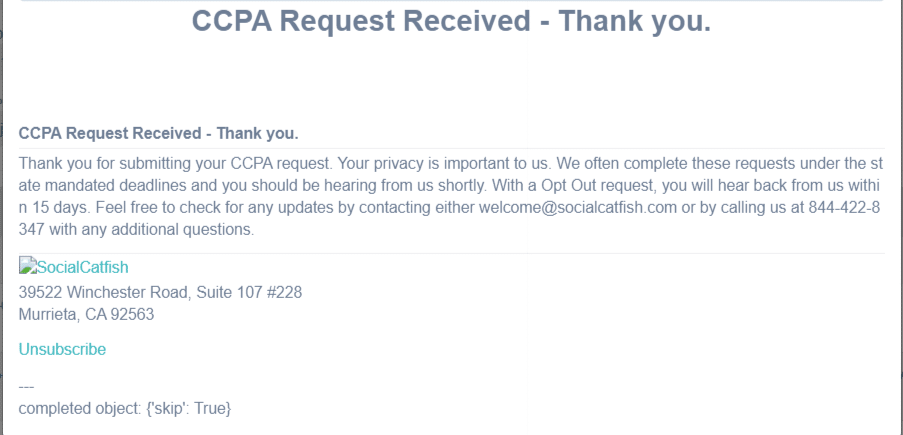Open the SocialCatfish link text
Viewport: 903px width, 435px height.
click(x=82, y=267)
